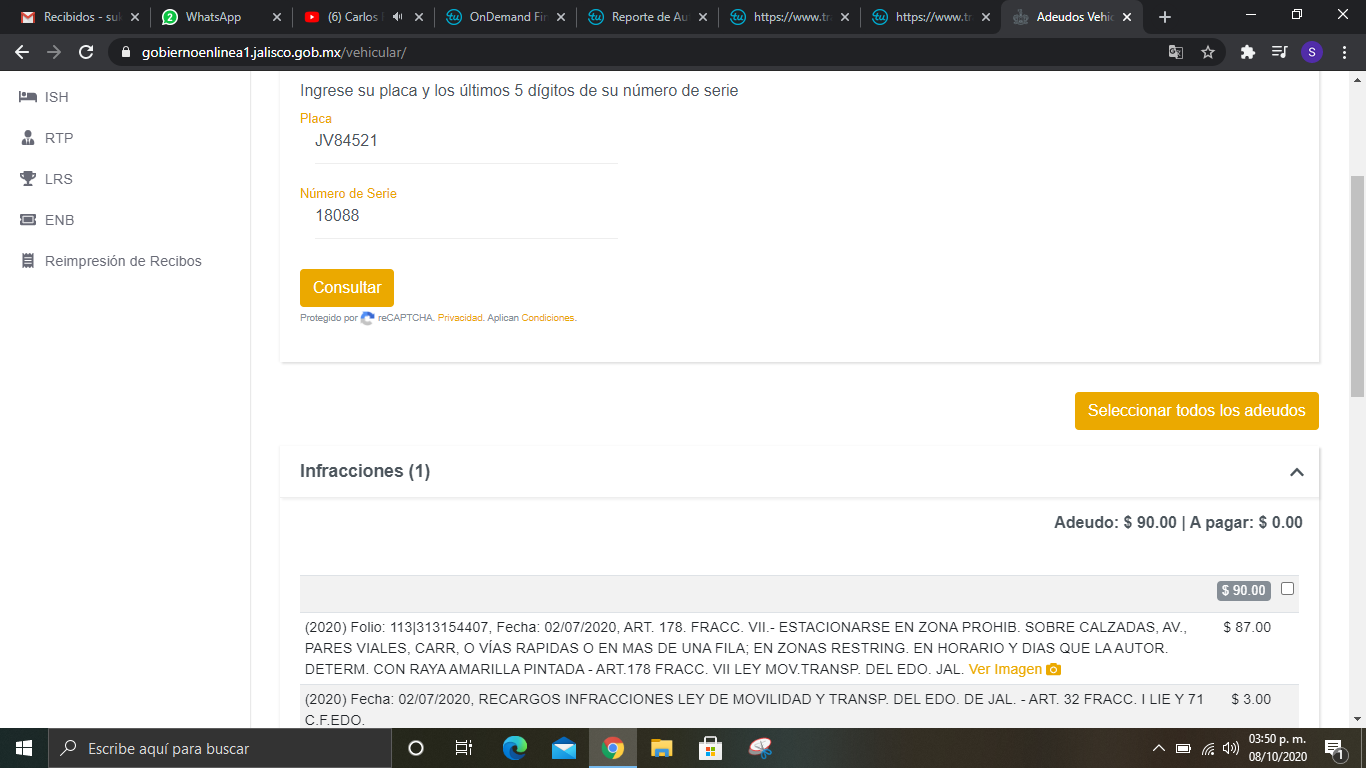Click the ENB money icon in sidebar
The image size is (1366, 768).
[28, 220]
